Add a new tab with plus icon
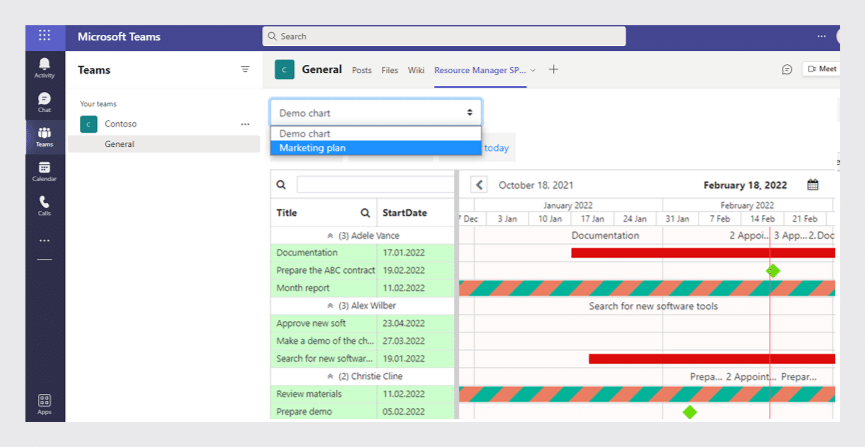Image resolution: width=865 pixels, height=447 pixels. point(553,70)
